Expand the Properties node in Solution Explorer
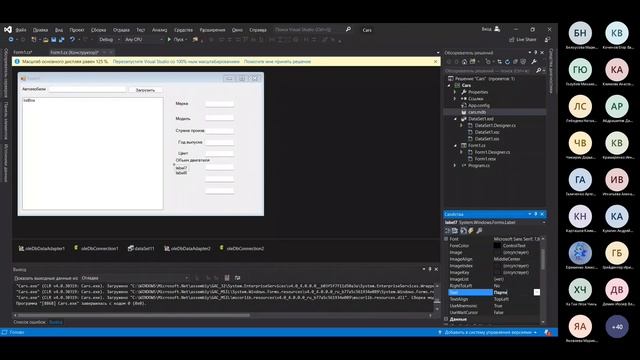Viewport: 640px width, 360px height. tap(455, 92)
